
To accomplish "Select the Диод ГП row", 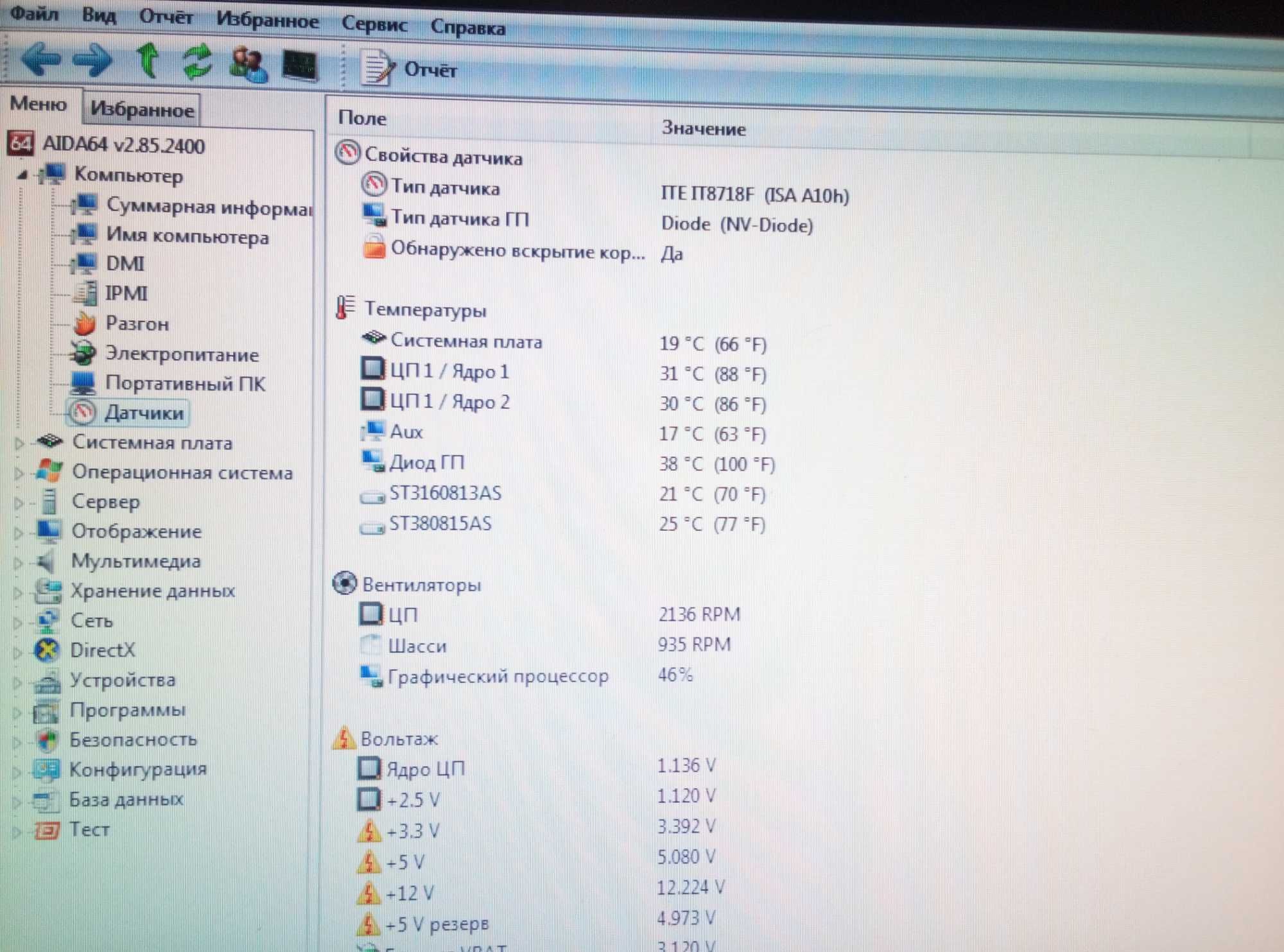I will click(x=567, y=462).
